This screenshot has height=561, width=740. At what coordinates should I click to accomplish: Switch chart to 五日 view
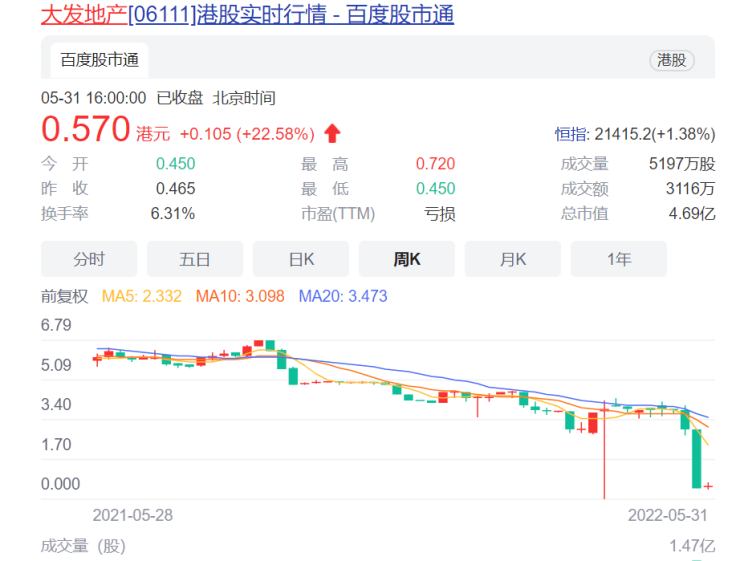click(x=194, y=259)
